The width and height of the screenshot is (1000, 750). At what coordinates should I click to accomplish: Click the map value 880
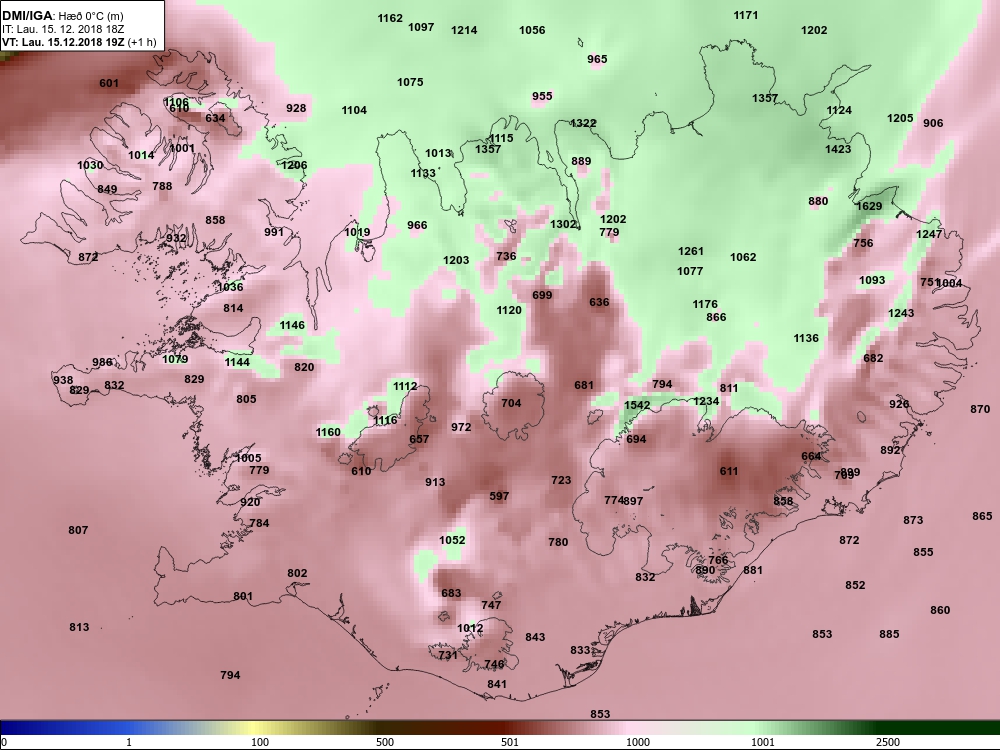pyautogui.click(x=818, y=202)
